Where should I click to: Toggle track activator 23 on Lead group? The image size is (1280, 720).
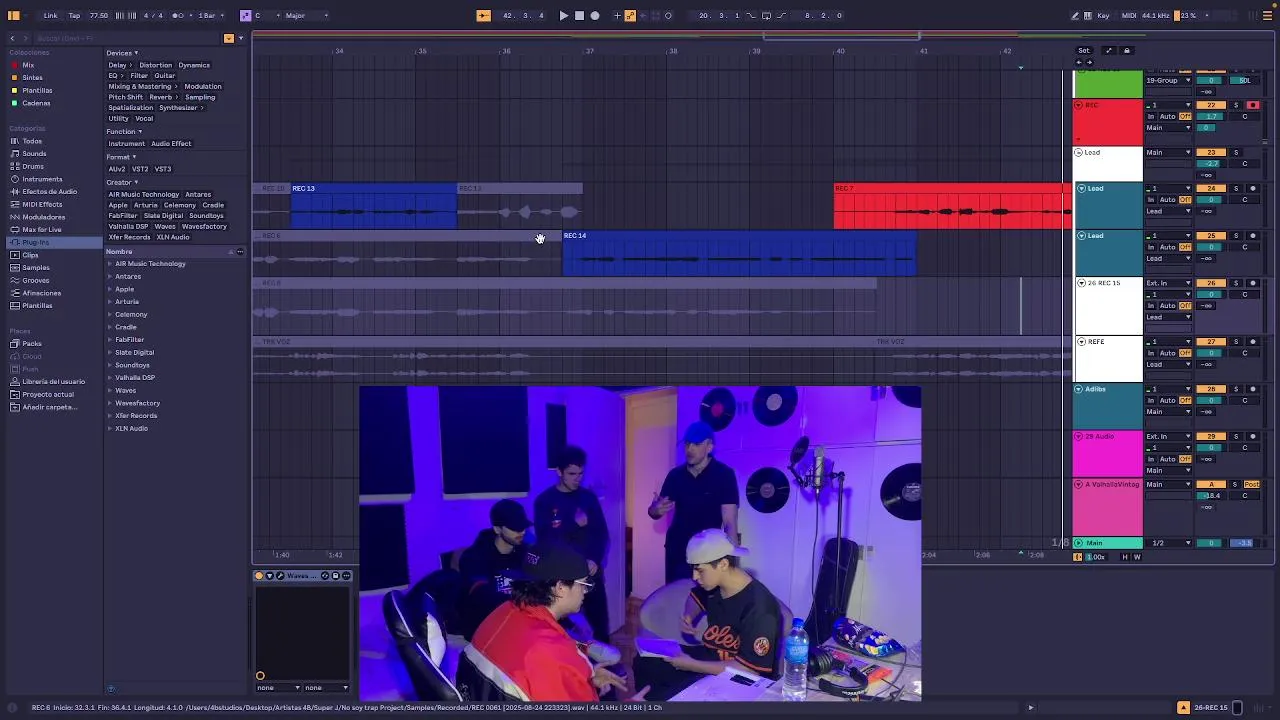coord(1211,152)
